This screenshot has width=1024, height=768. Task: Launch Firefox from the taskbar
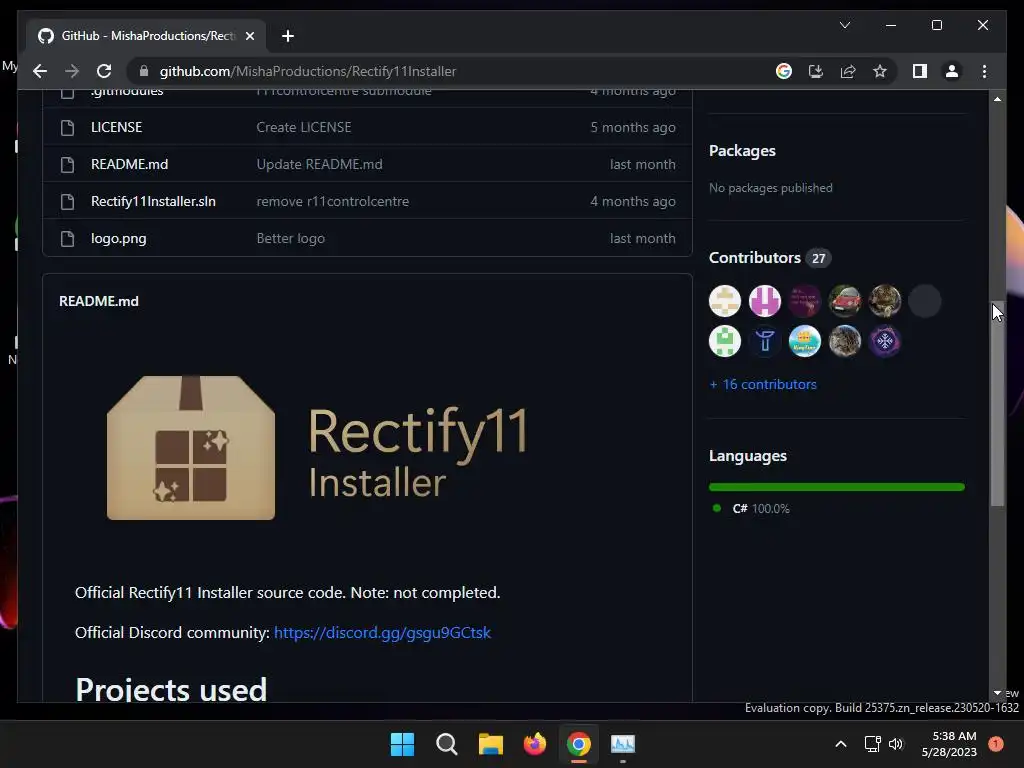535,744
